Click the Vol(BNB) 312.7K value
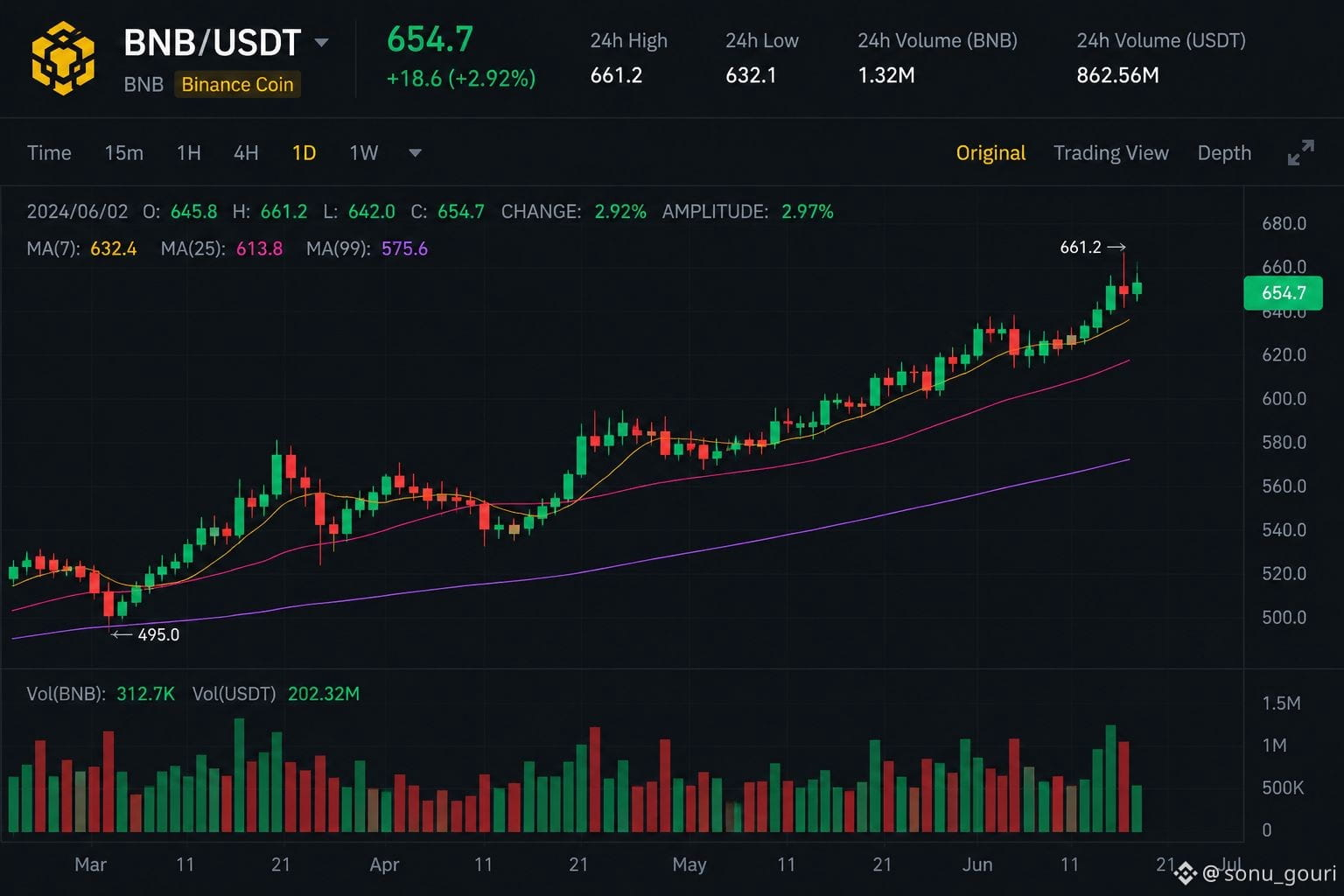1344x896 pixels. tap(145, 694)
